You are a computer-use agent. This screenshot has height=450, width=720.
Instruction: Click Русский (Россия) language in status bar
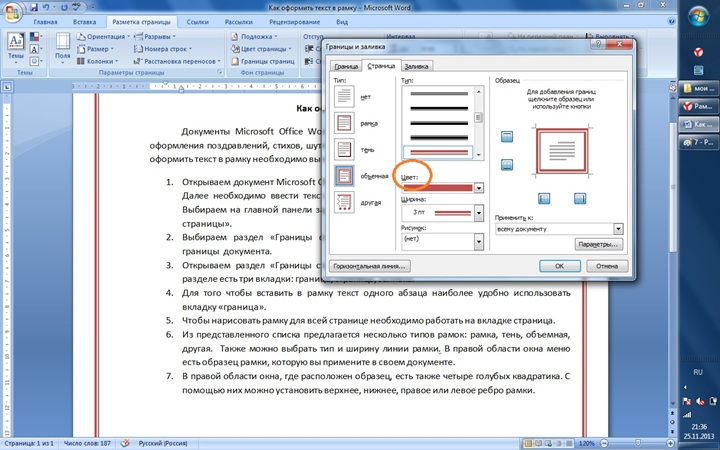click(163, 444)
